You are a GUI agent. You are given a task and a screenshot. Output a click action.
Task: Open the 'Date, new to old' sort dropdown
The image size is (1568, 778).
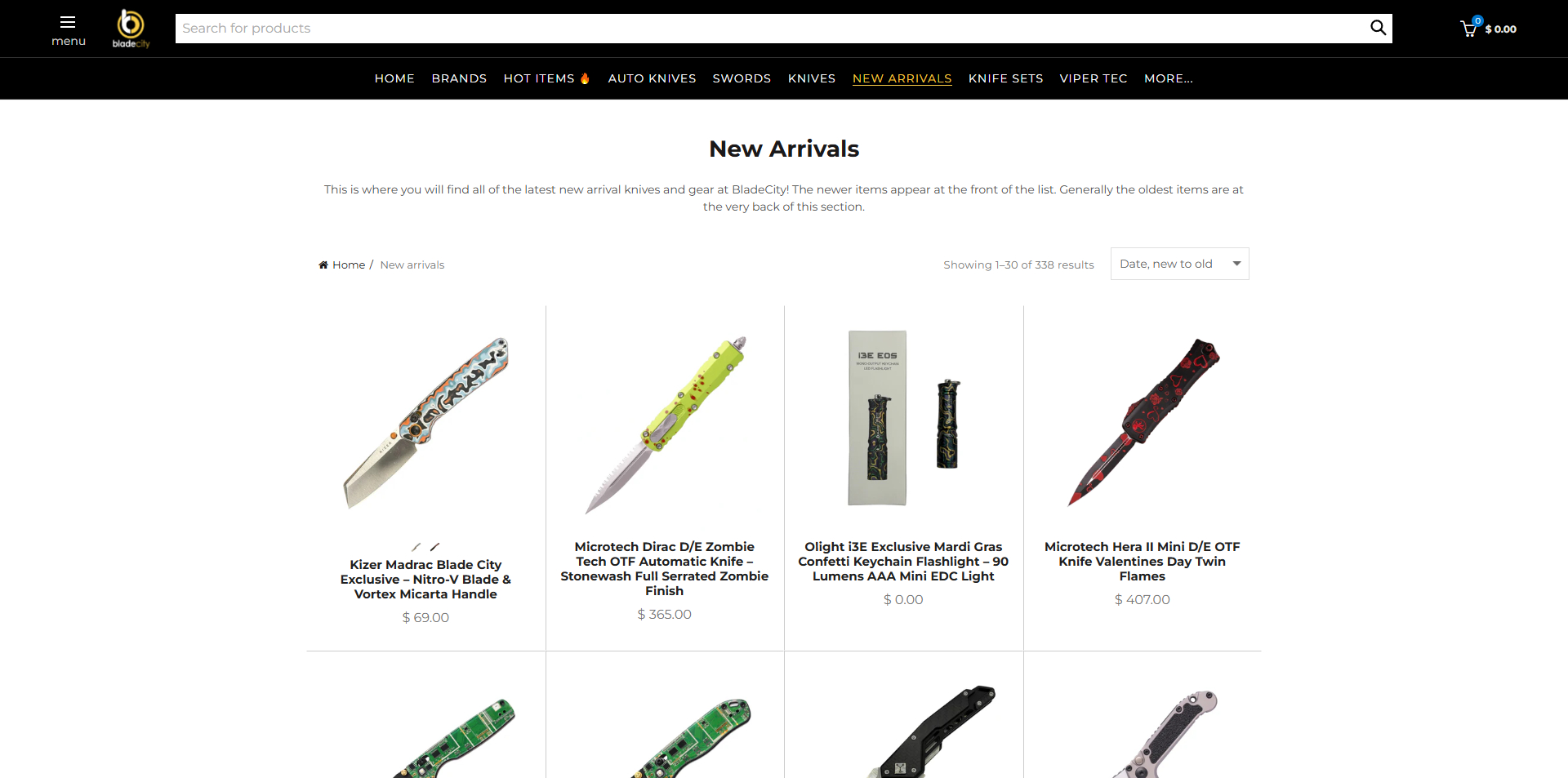click(x=1179, y=264)
